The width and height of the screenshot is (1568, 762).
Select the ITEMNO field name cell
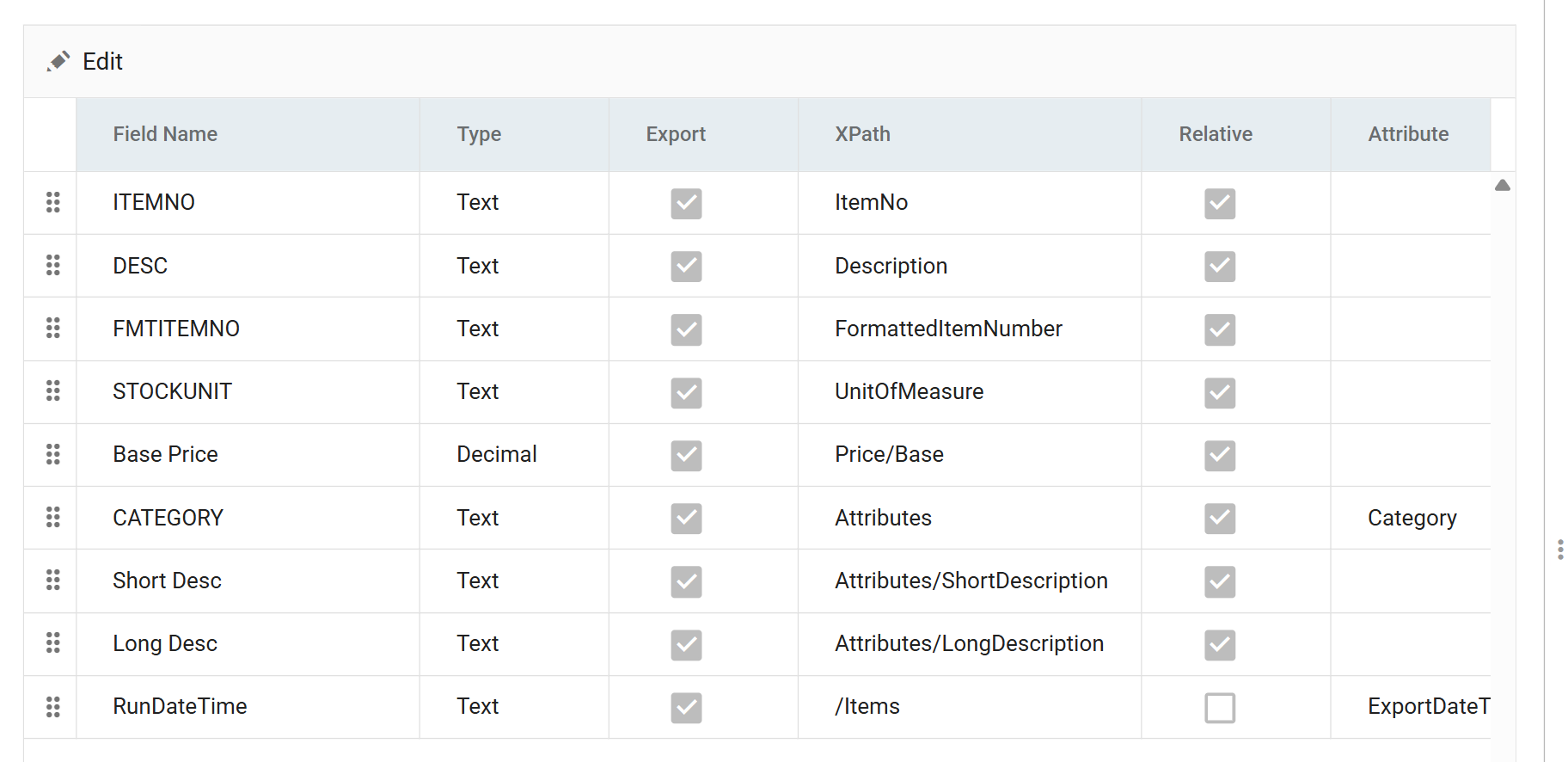pyautogui.click(x=248, y=203)
